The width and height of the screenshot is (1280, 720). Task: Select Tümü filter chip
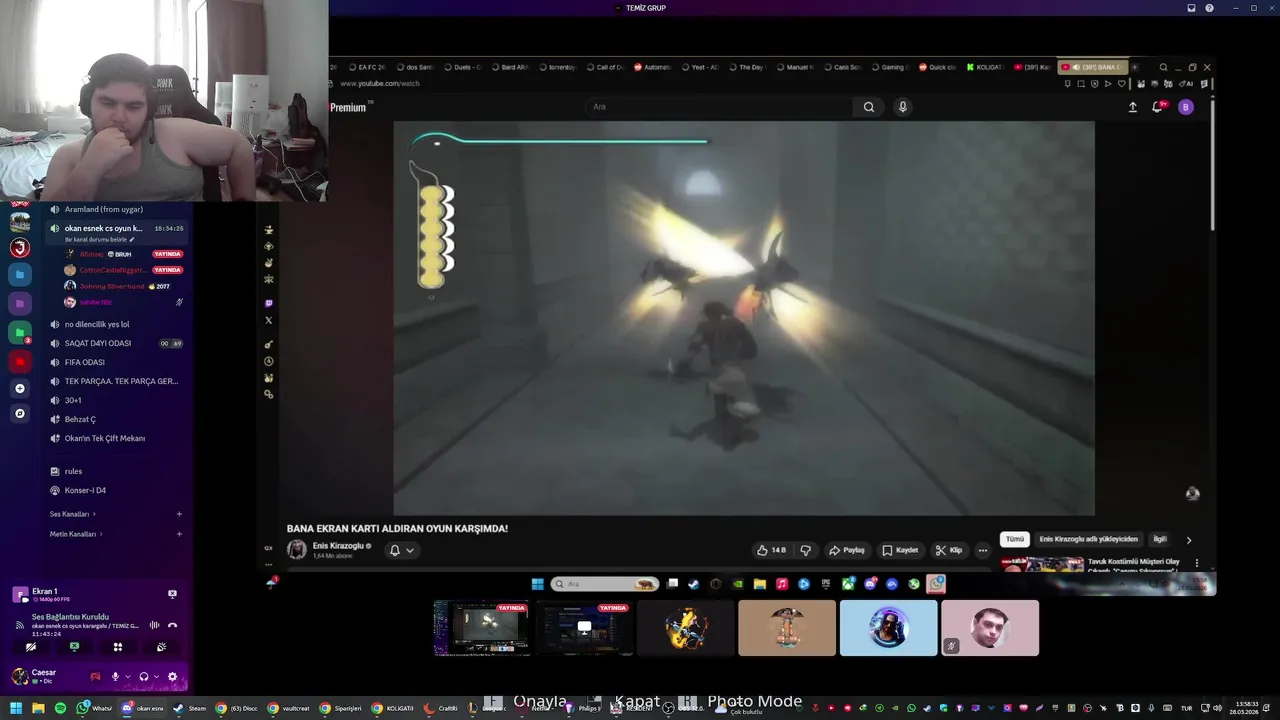coord(1015,539)
